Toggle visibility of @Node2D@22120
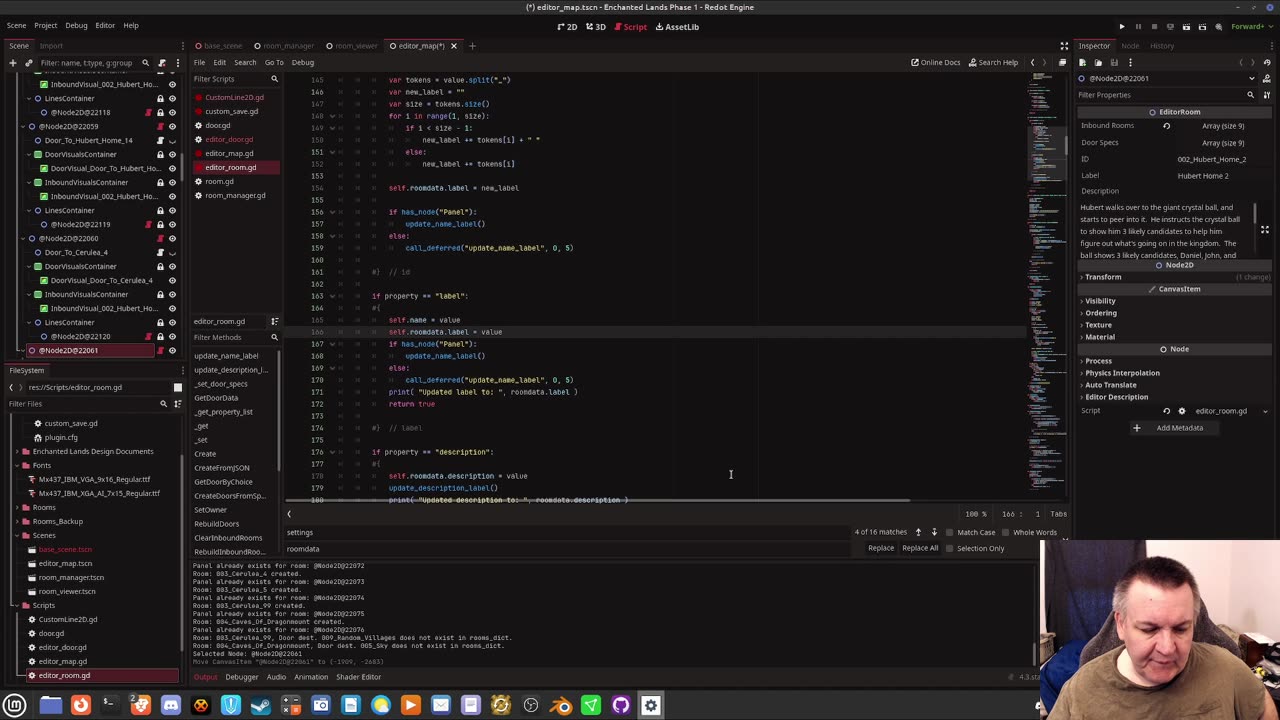The width and height of the screenshot is (1280, 720). click(172, 336)
